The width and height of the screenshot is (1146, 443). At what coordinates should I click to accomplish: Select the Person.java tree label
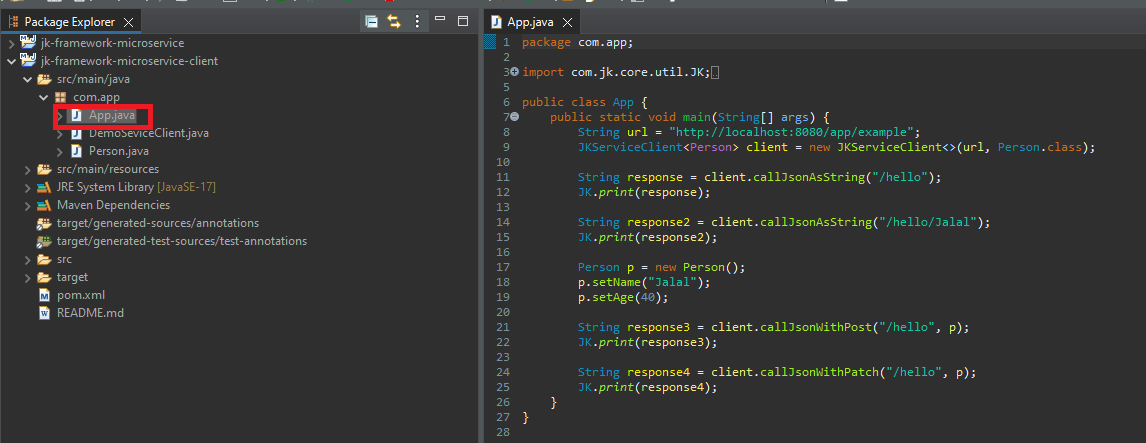point(119,151)
